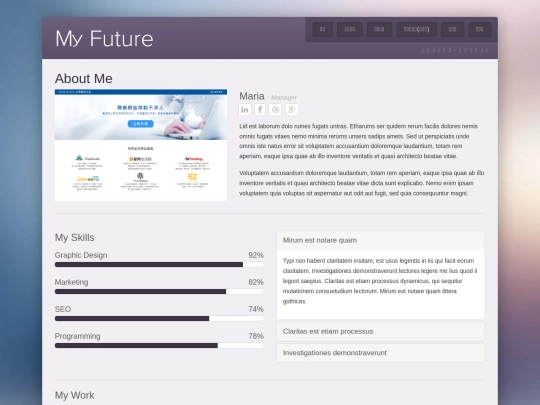Click the '- Manager' job title text
This screenshot has height=405, width=540.
coord(282,97)
